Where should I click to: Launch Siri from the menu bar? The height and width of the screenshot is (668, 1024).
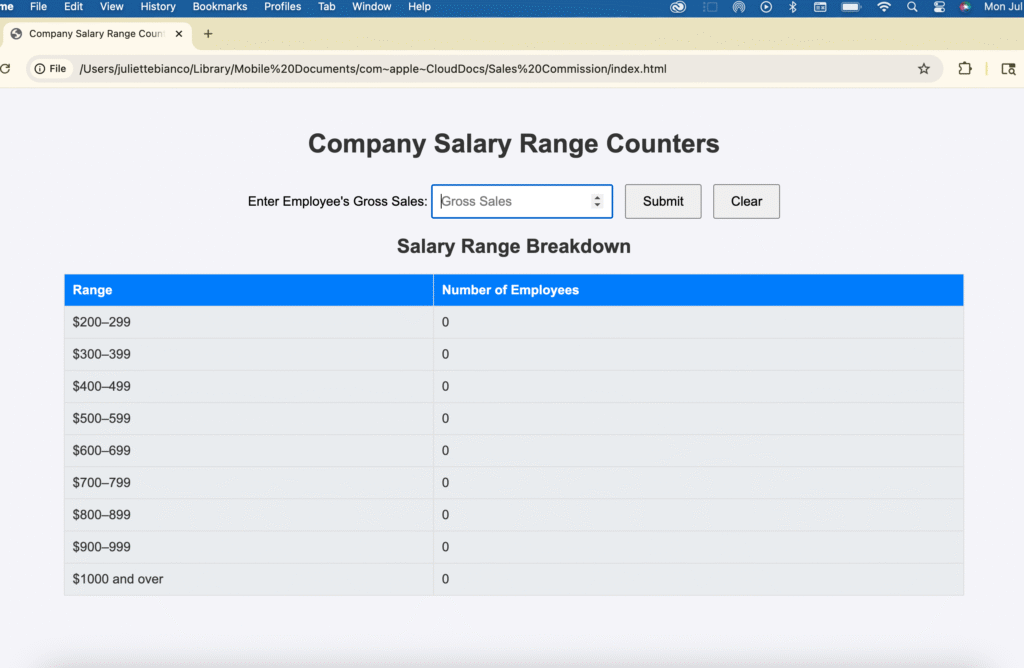tap(965, 7)
